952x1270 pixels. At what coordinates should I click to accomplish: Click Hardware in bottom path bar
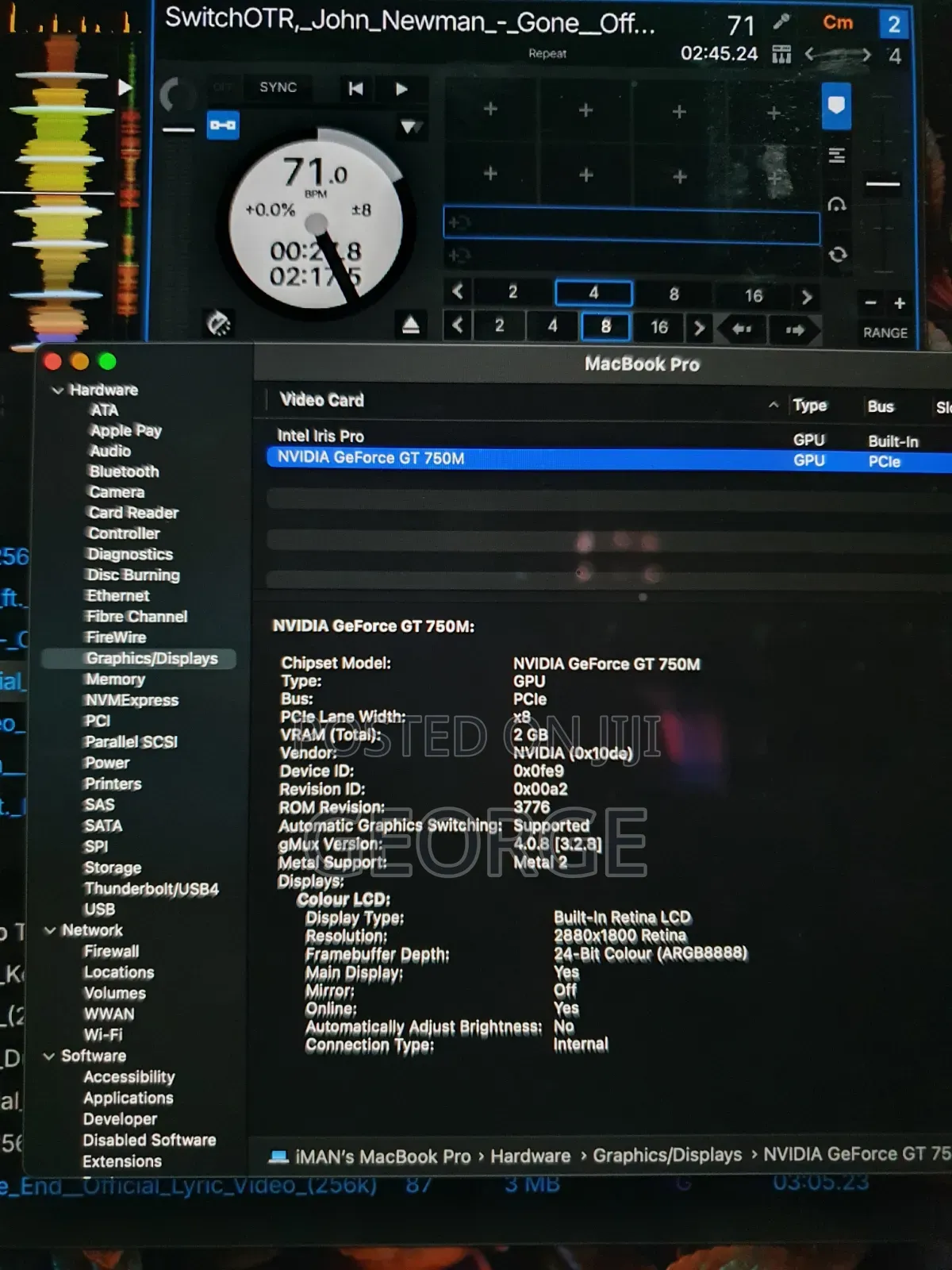point(531,1156)
